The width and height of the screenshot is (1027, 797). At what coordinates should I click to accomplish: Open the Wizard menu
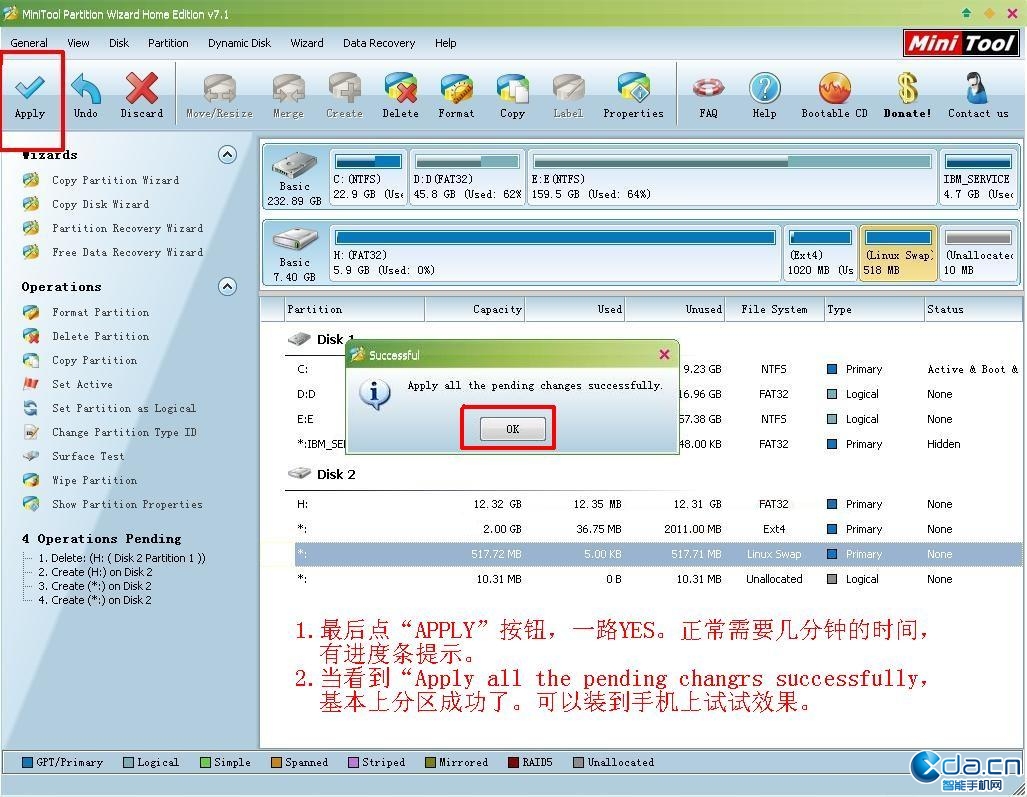click(x=307, y=43)
